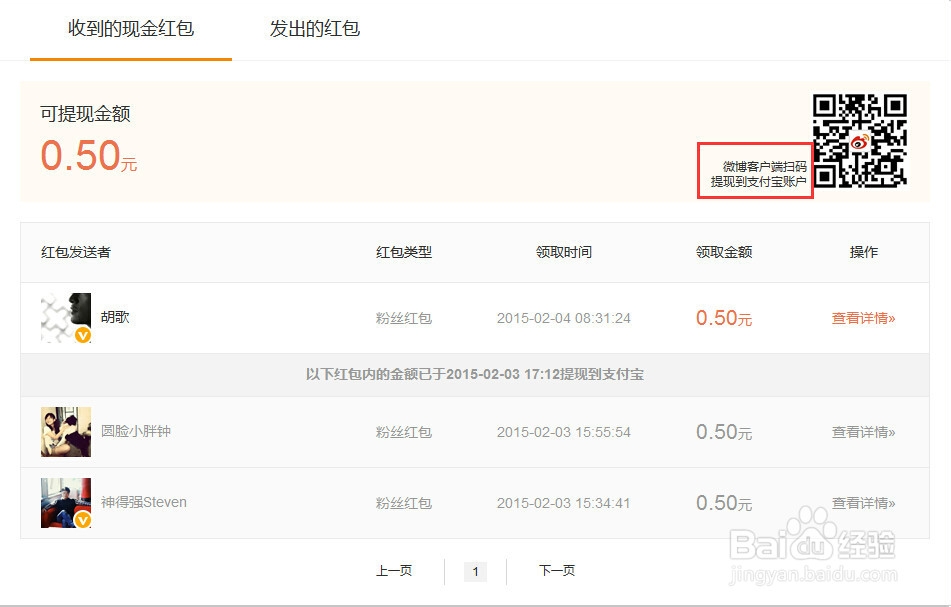Open the 发出的红包 tab
The image size is (951, 607).
coord(314,29)
